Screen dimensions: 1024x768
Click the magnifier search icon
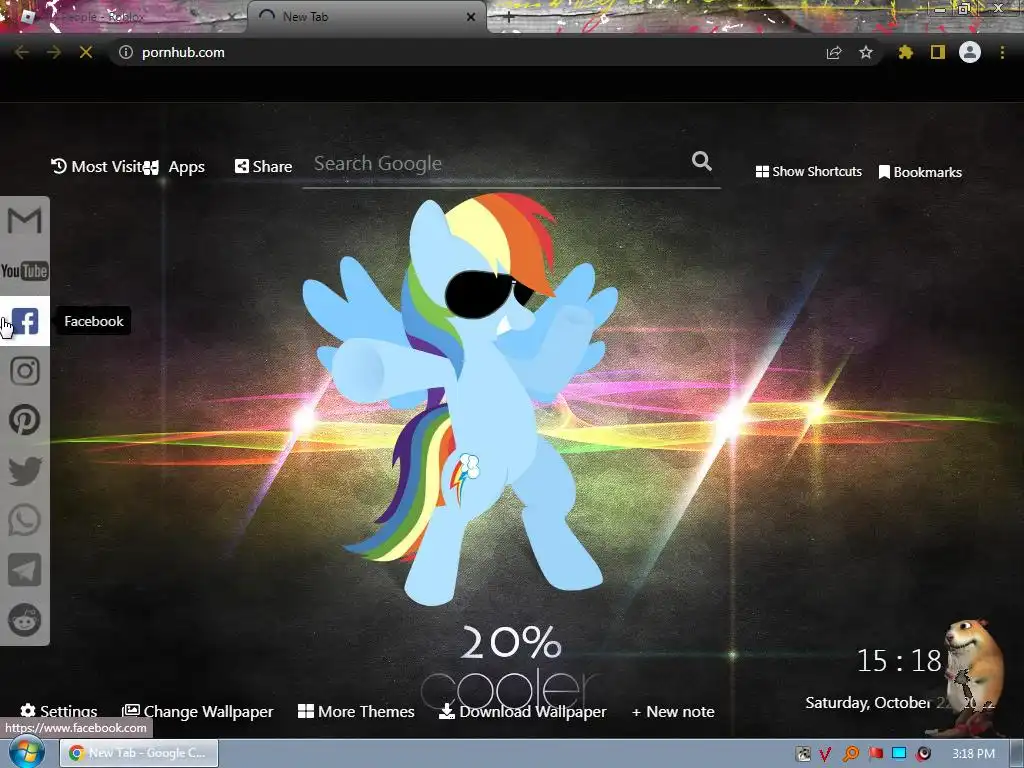pos(702,161)
